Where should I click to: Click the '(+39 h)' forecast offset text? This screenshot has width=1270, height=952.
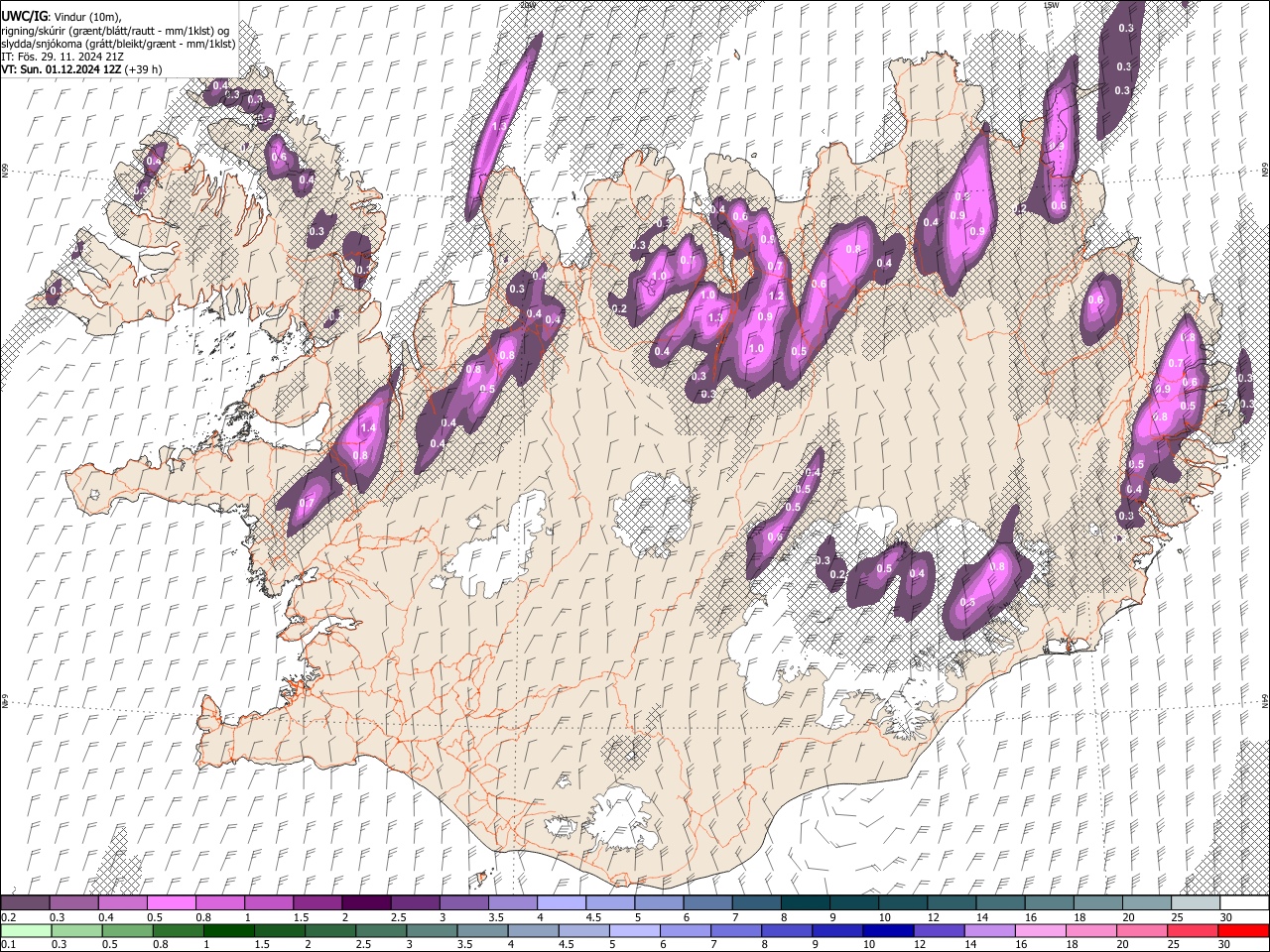tap(143, 70)
